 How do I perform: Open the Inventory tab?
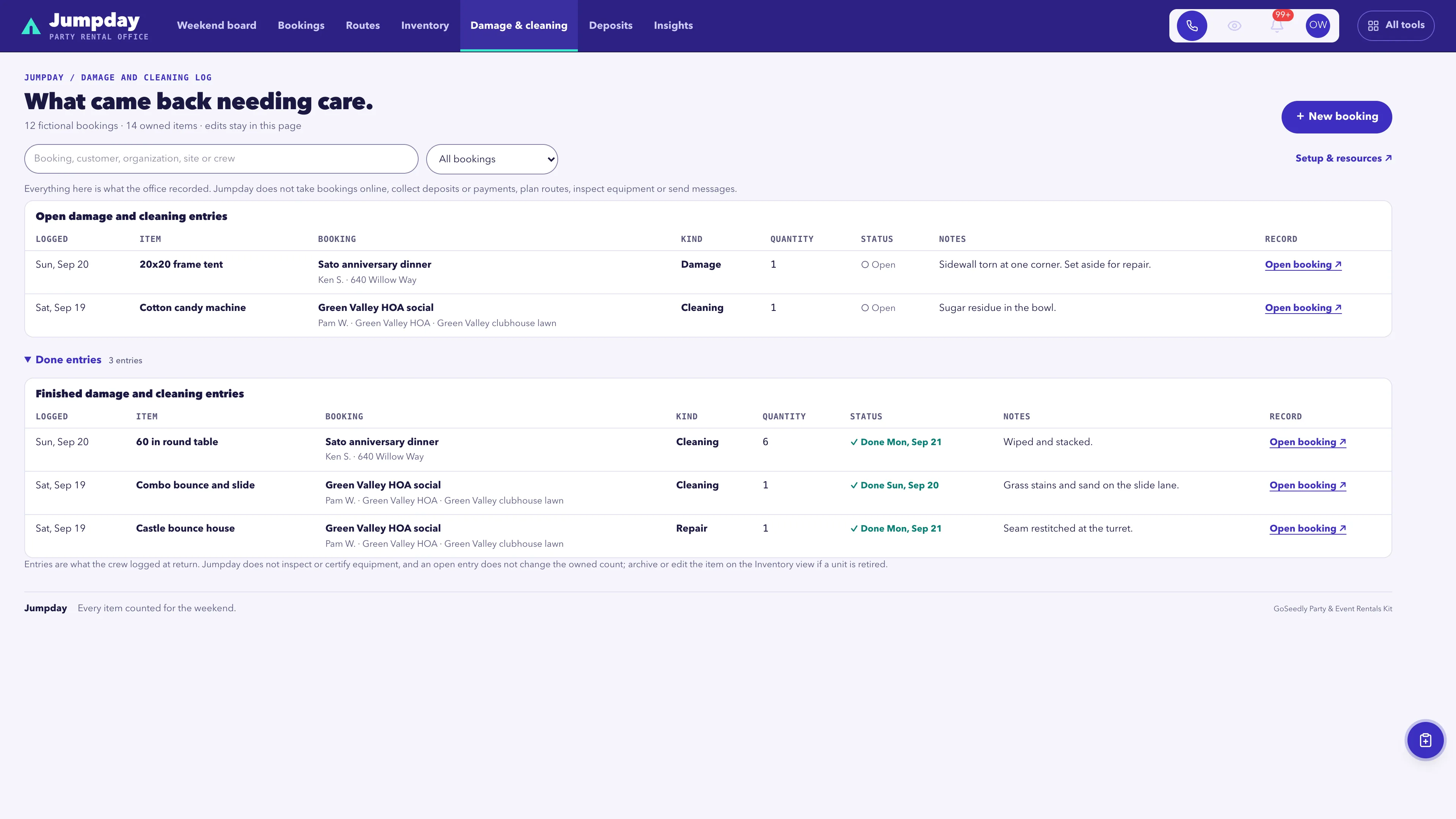click(425, 25)
